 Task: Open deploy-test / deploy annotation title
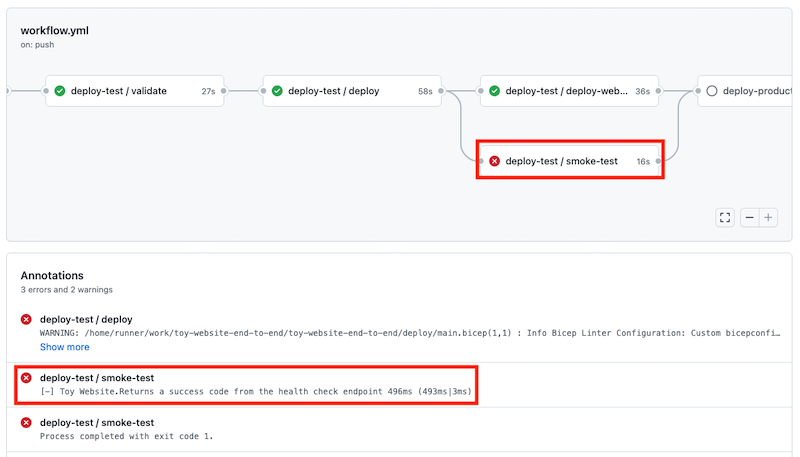pos(86,319)
